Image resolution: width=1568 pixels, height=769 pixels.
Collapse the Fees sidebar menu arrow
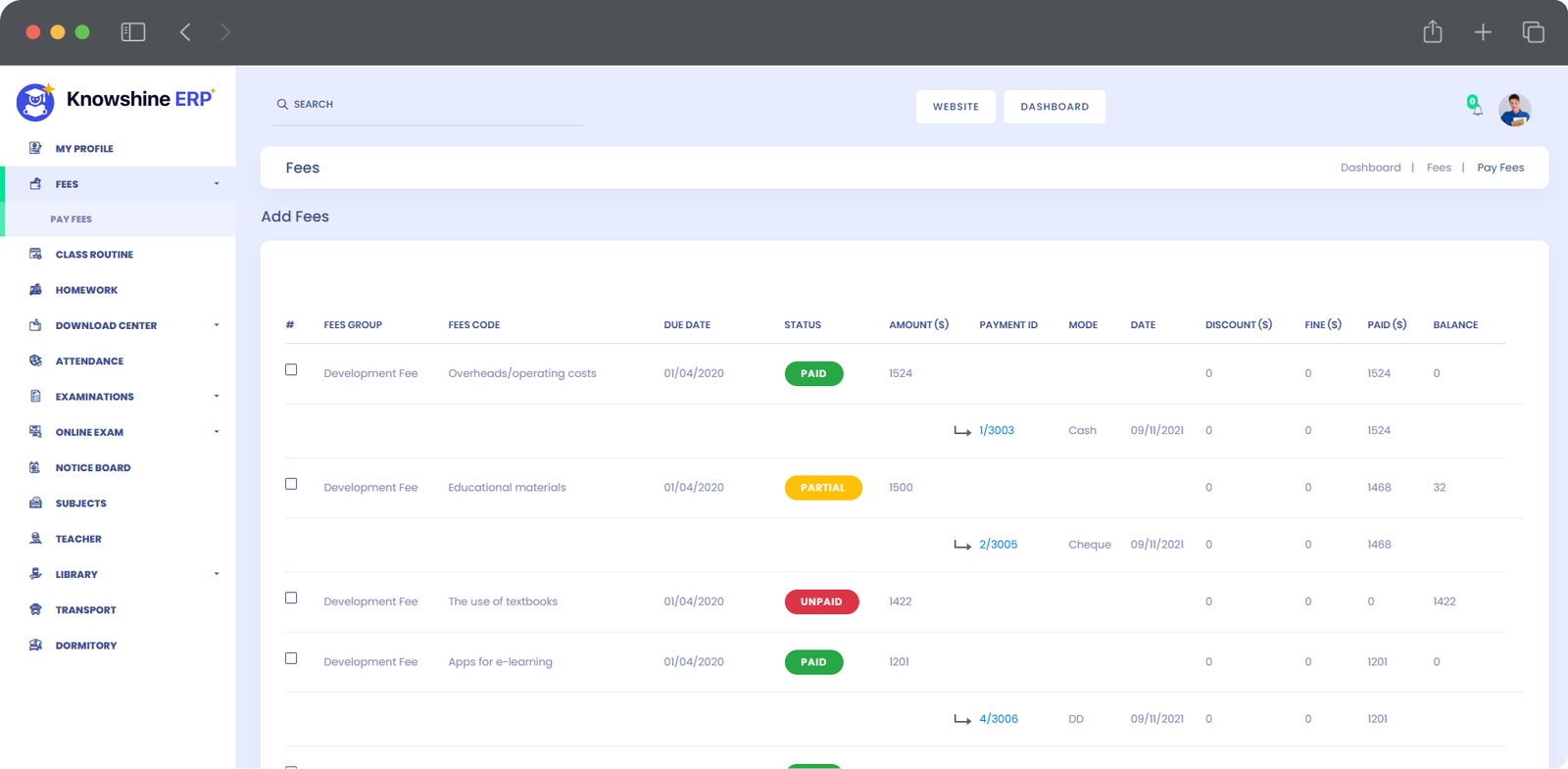(217, 184)
